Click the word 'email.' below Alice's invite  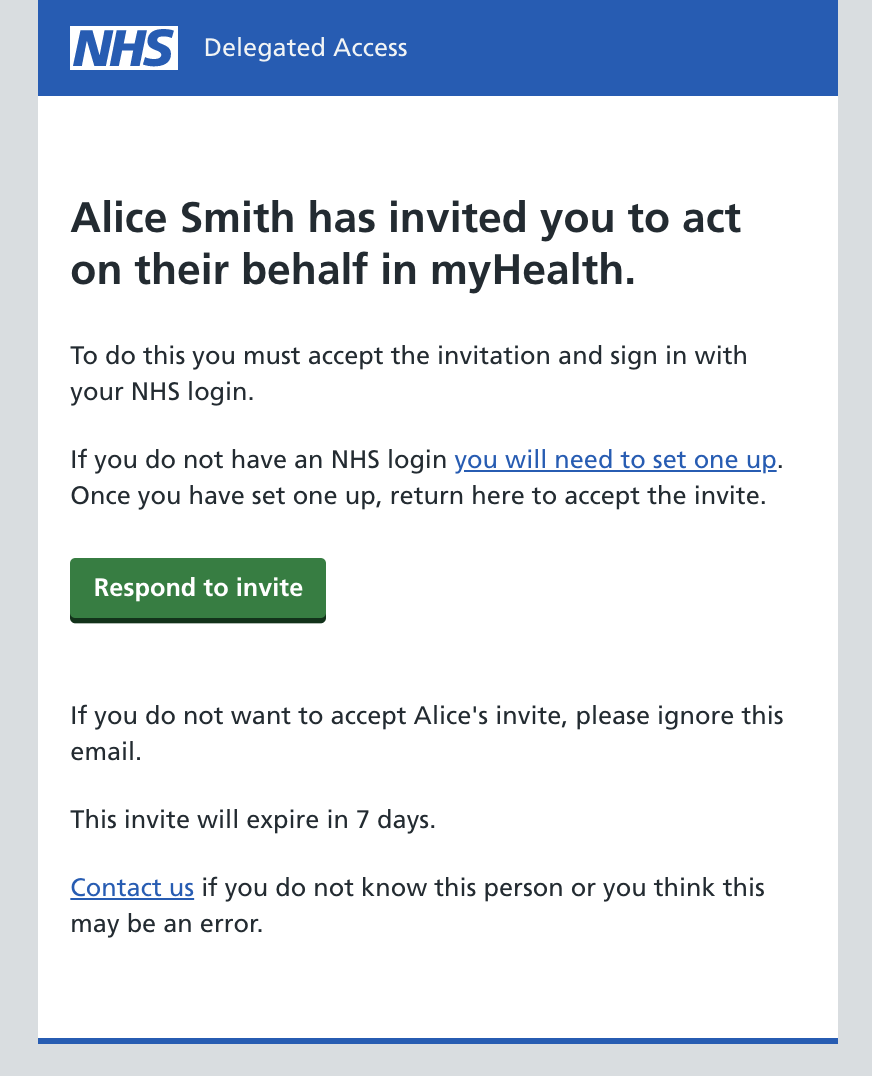(x=106, y=751)
